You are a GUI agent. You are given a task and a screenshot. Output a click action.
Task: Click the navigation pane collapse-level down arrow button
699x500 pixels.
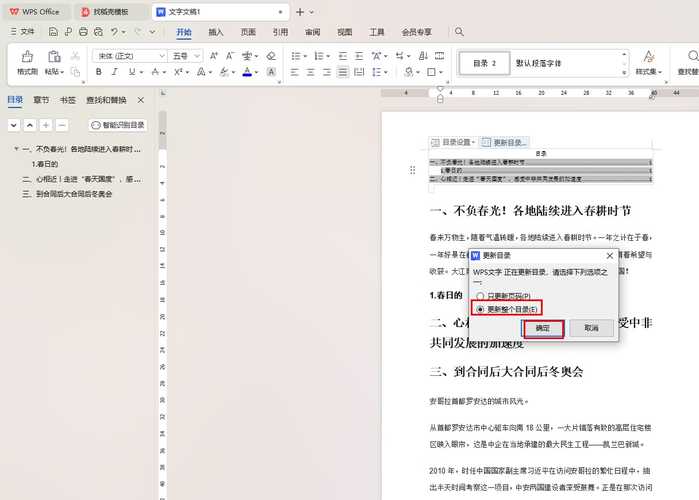(14, 125)
